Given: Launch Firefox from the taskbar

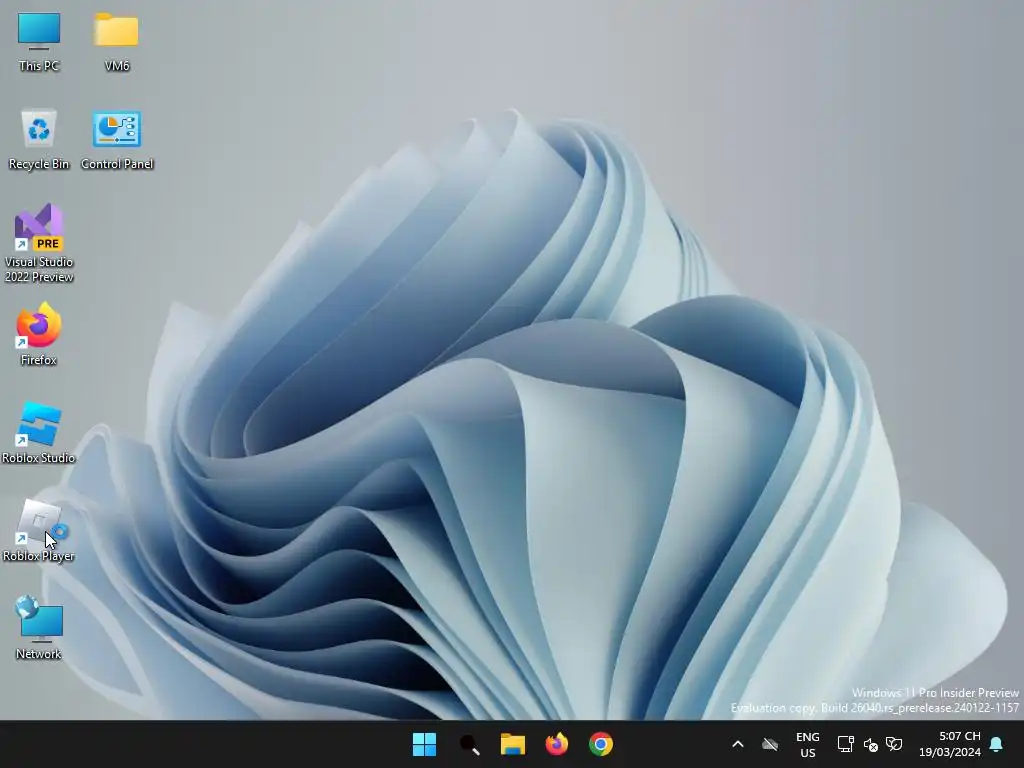Looking at the screenshot, I should [x=556, y=744].
